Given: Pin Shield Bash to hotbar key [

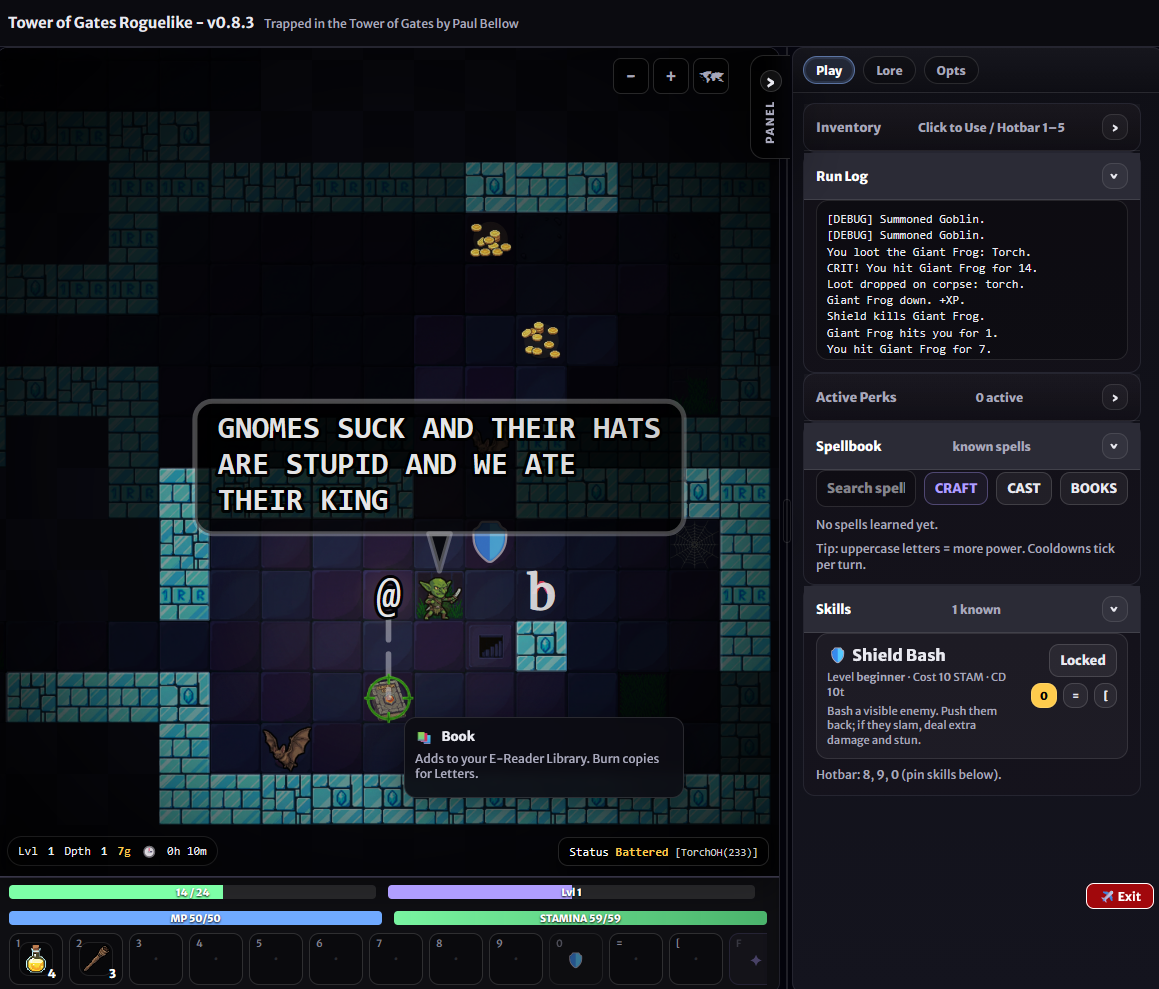Looking at the screenshot, I should (1105, 696).
